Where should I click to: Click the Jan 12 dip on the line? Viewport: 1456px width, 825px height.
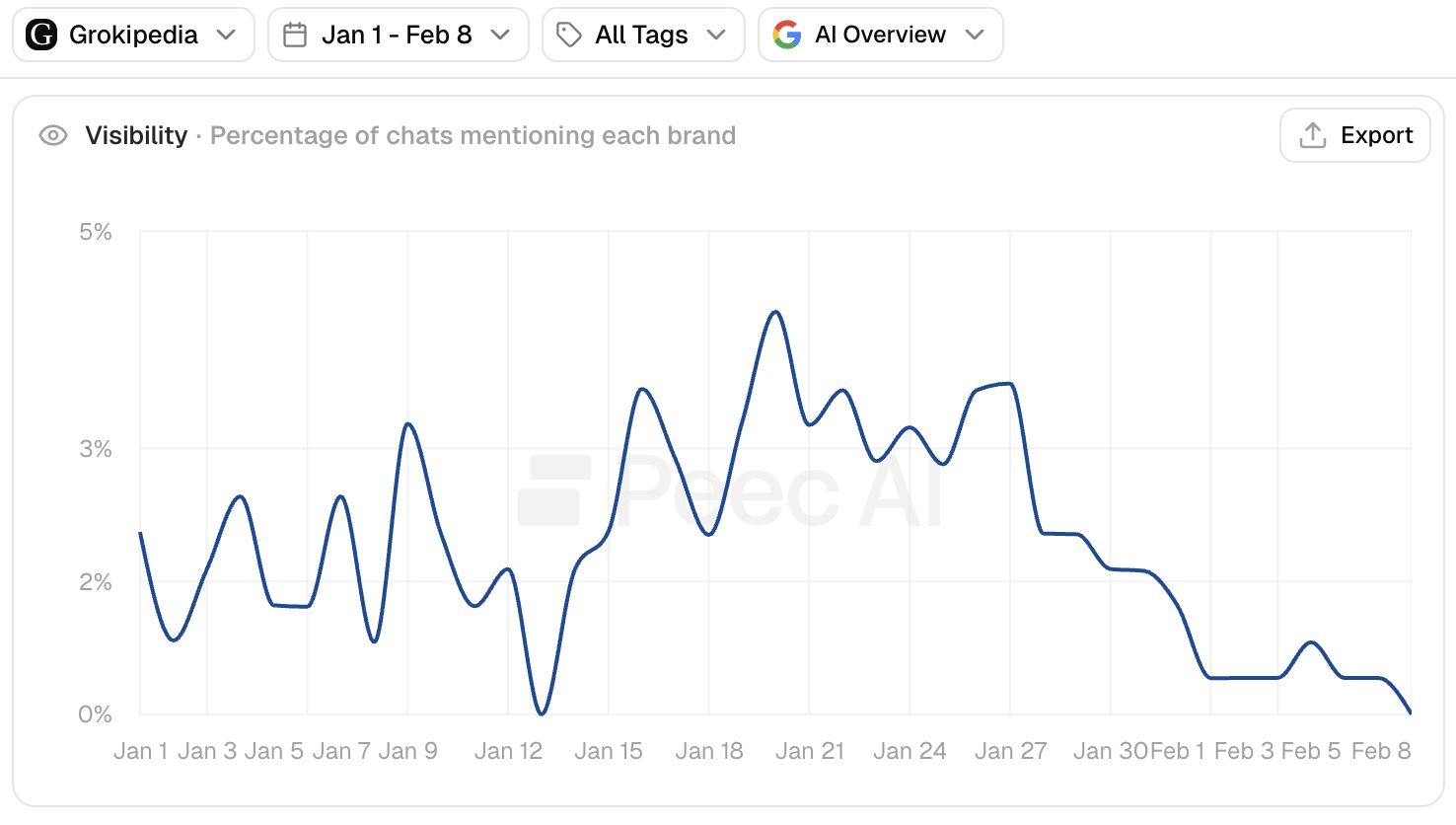(542, 712)
